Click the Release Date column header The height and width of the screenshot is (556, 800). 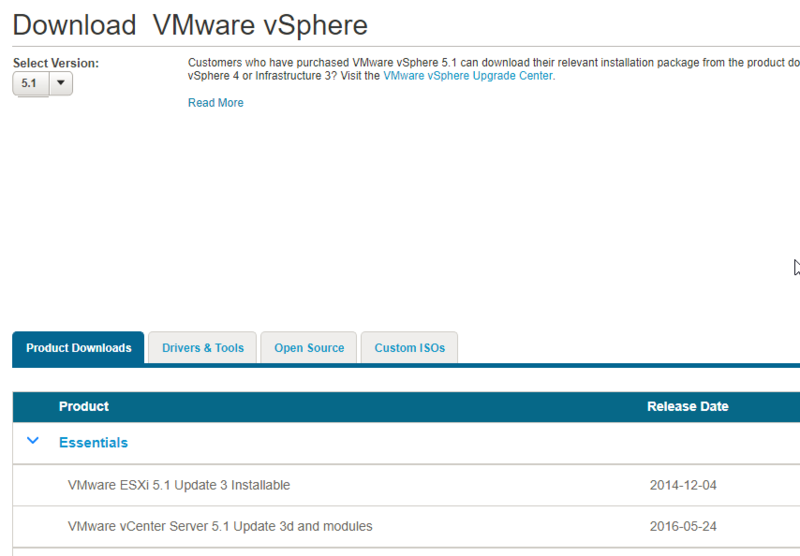(687, 406)
